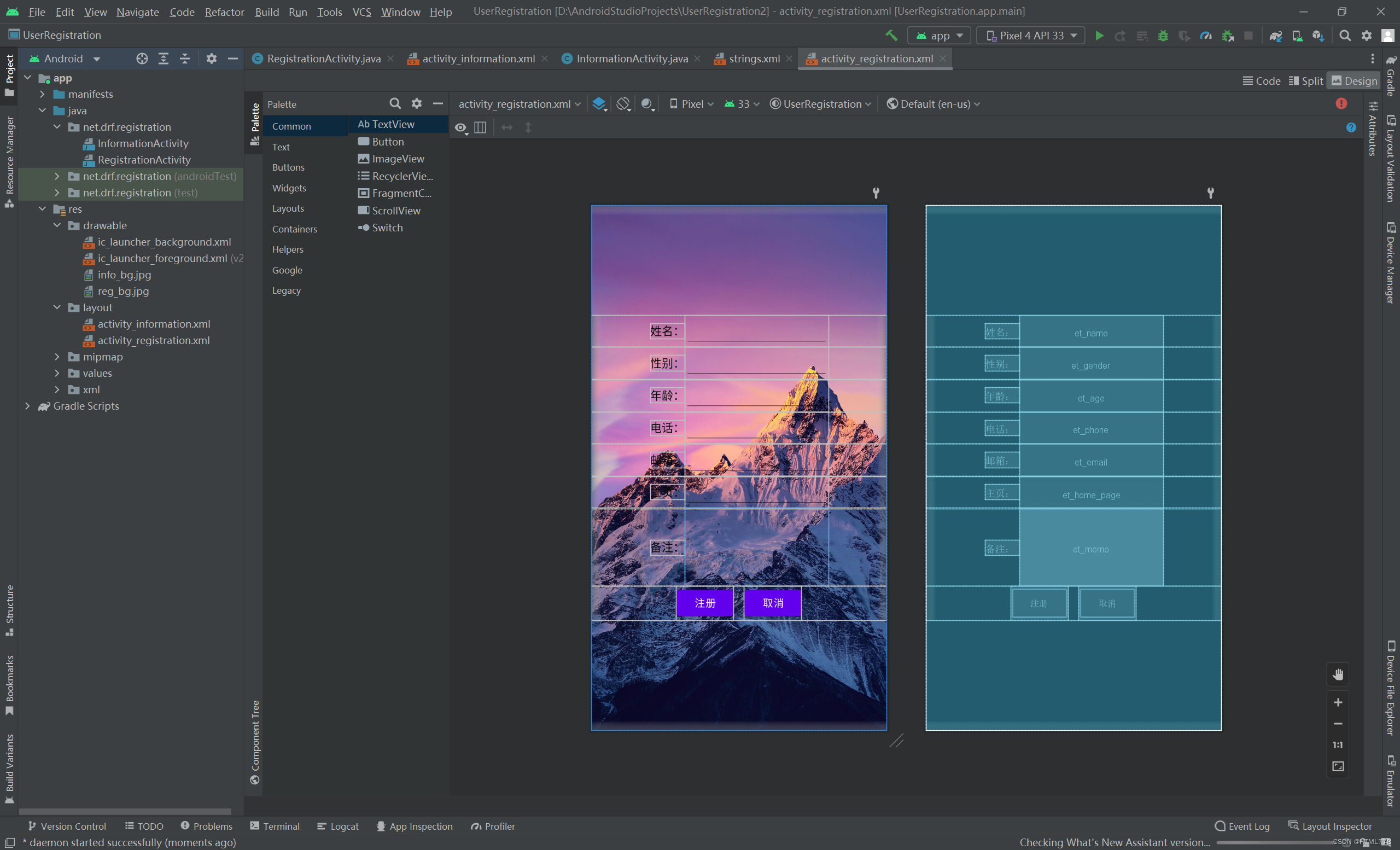This screenshot has width=1400, height=850.
Task: Click et_name input field in blueprint view
Action: click(1090, 332)
